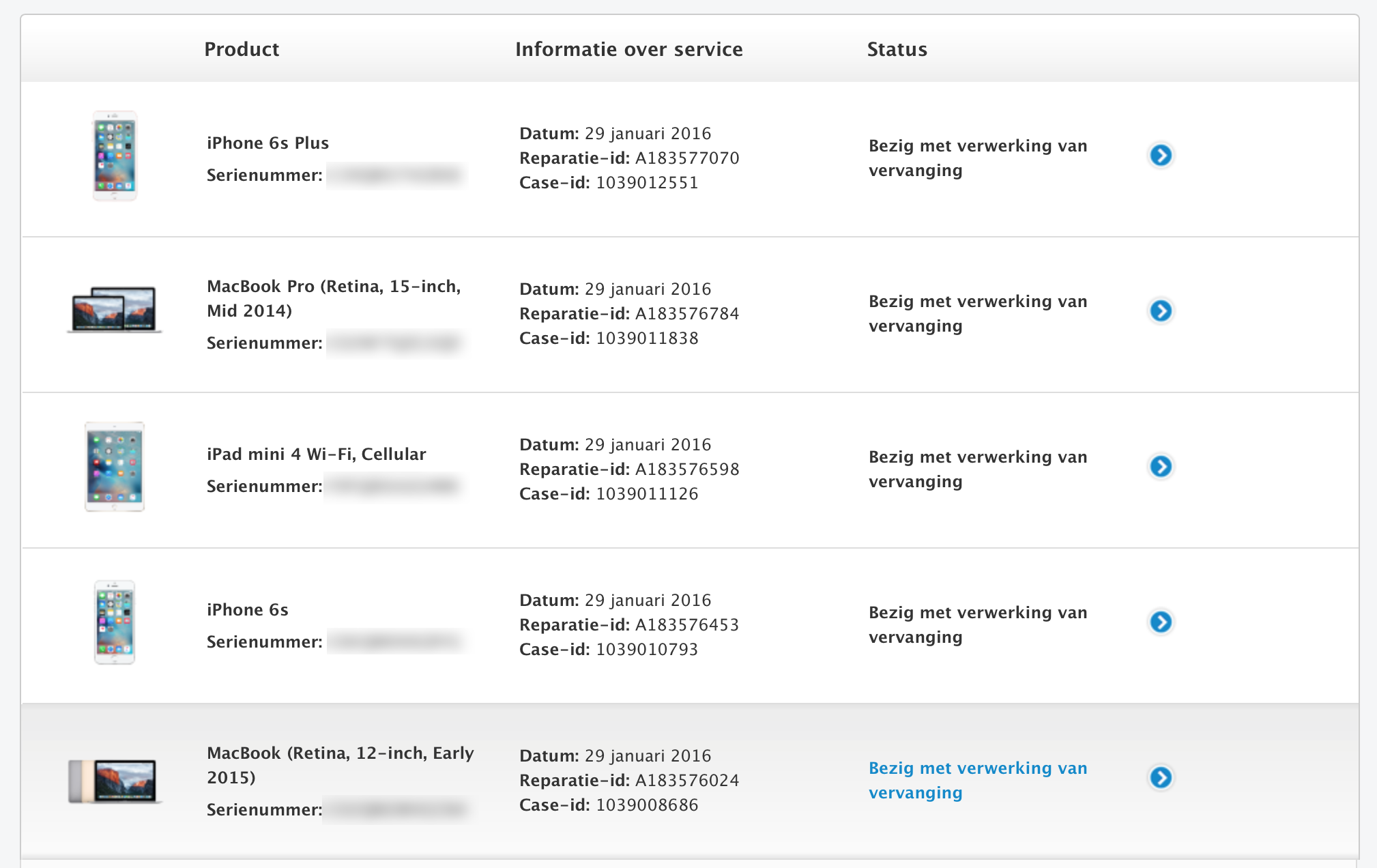Click the status text for iPhone 6s Plus
Screen dimensions: 1377x868
click(x=977, y=158)
